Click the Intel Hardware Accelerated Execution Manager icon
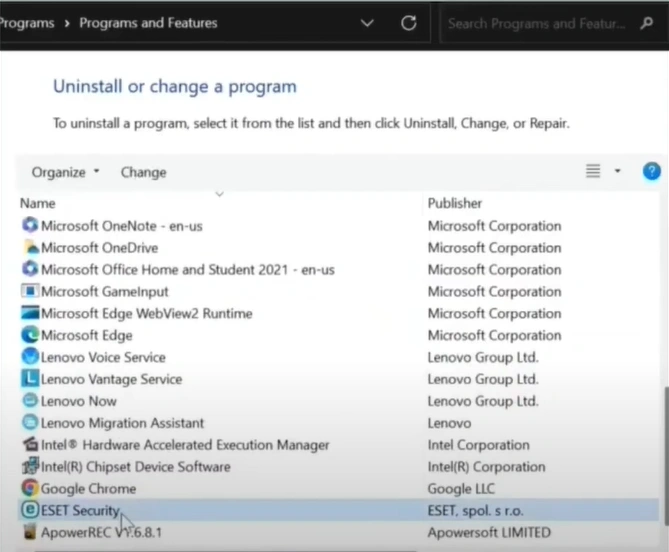Screen dimensions: 669x552 [x=30, y=445]
